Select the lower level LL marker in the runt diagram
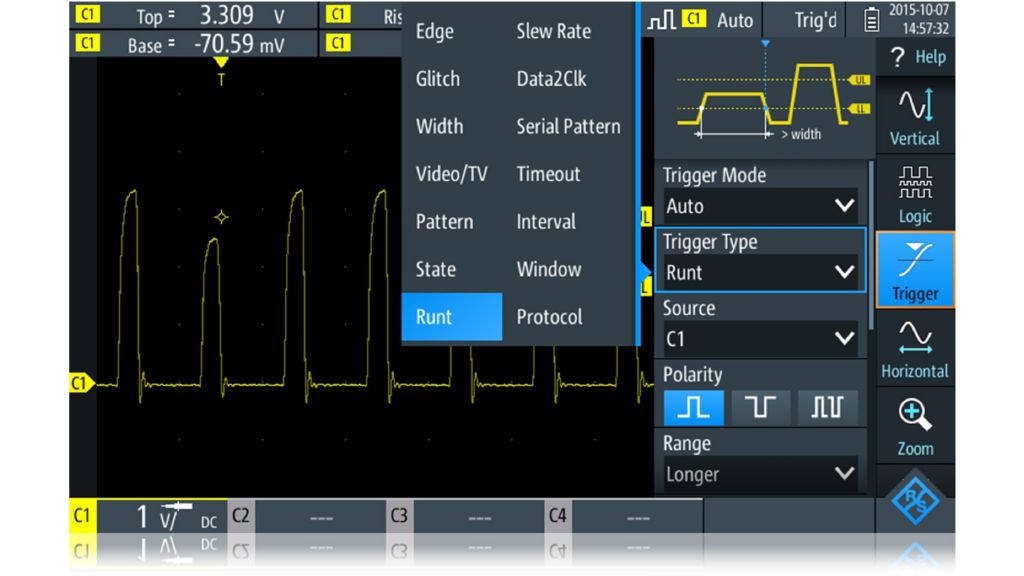Viewport: 1024px width, 576px height. (x=859, y=109)
